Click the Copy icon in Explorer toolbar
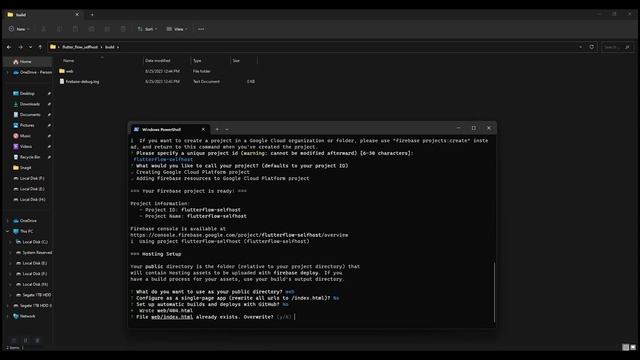This screenshot has height=360, width=640. click(x=60, y=29)
